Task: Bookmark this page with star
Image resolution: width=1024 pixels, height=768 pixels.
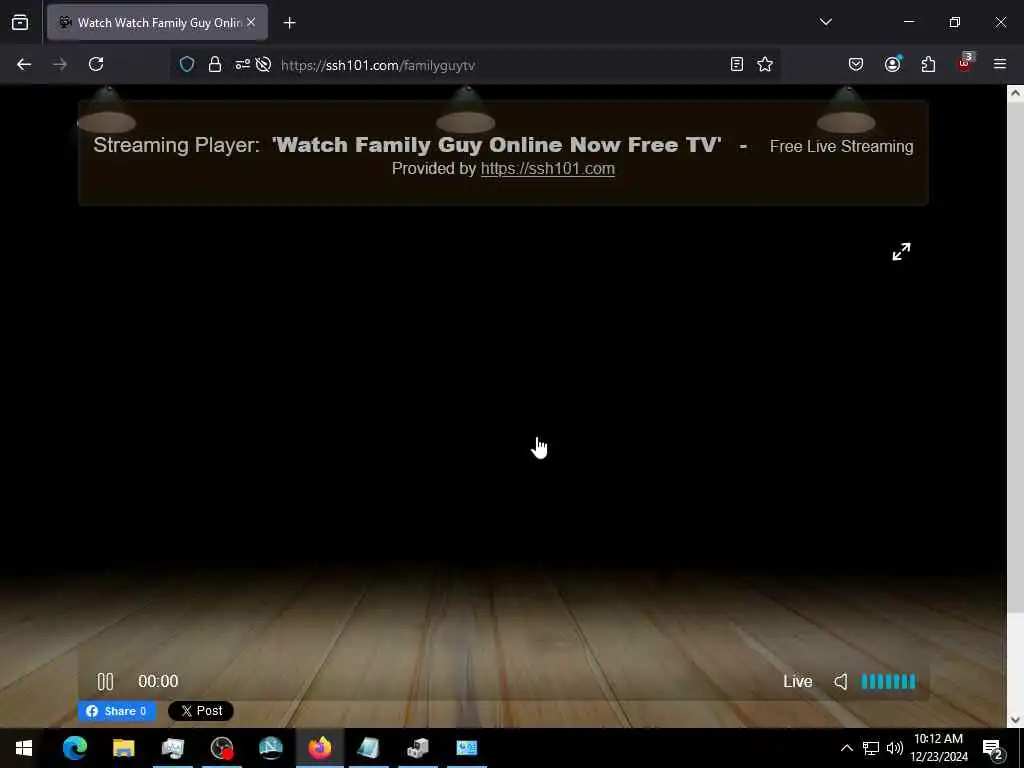Action: click(x=765, y=64)
